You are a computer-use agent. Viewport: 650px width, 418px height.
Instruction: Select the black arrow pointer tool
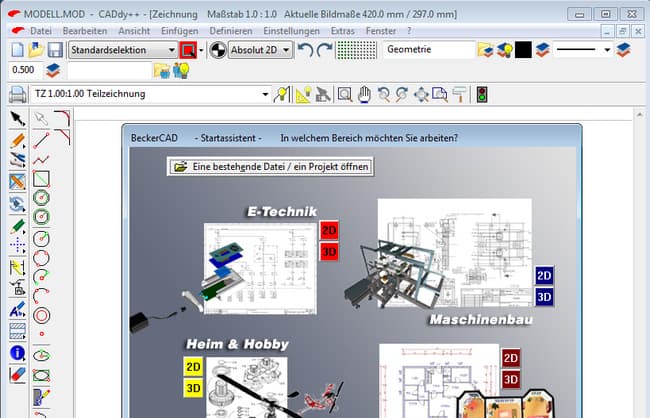18,119
